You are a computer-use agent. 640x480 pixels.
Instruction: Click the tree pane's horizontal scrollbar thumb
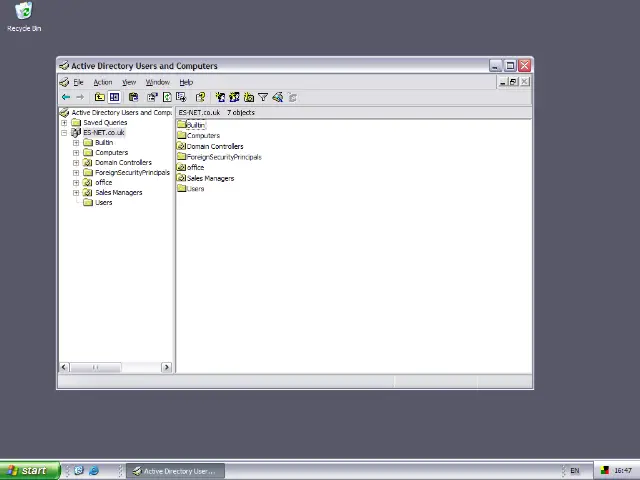[96, 367]
